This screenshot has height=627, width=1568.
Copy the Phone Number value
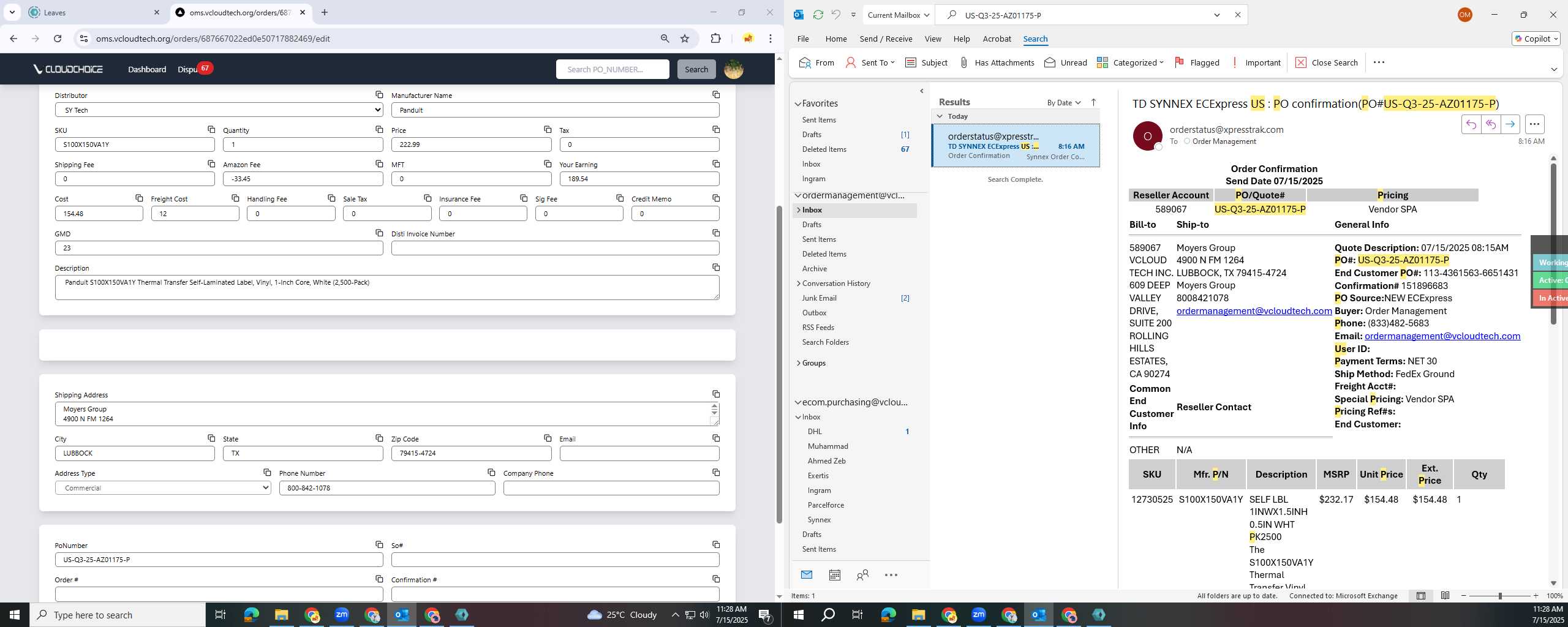pos(491,473)
